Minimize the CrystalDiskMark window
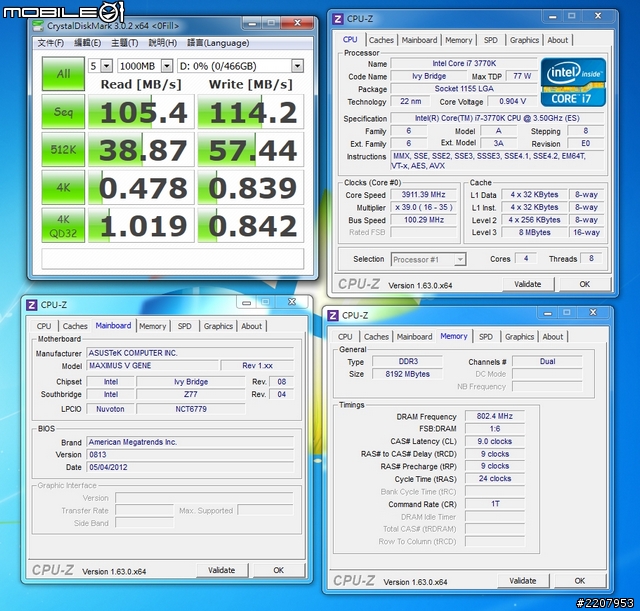 tap(252, 23)
